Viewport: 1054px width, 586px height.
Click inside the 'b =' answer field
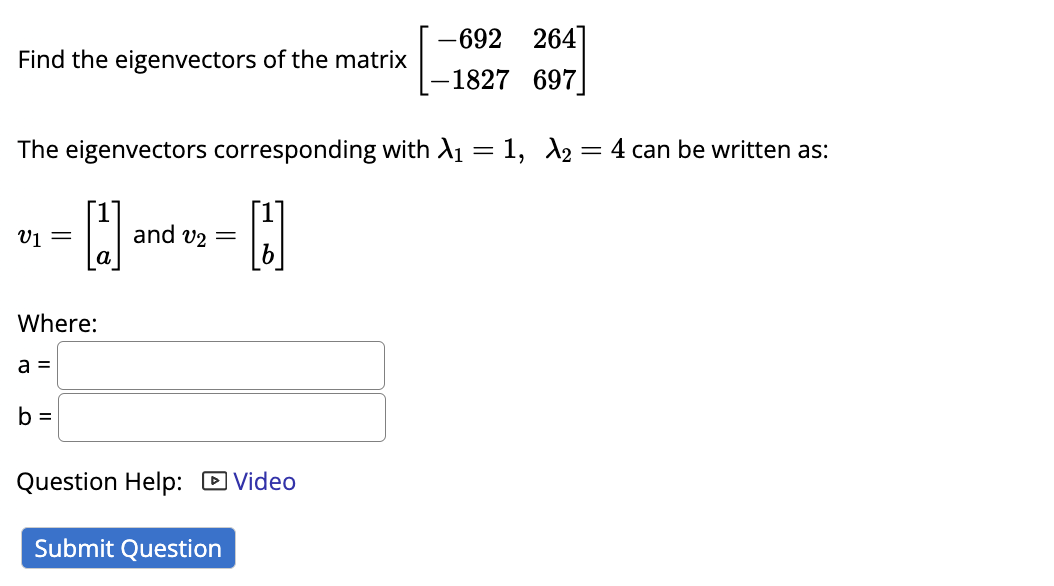point(220,417)
